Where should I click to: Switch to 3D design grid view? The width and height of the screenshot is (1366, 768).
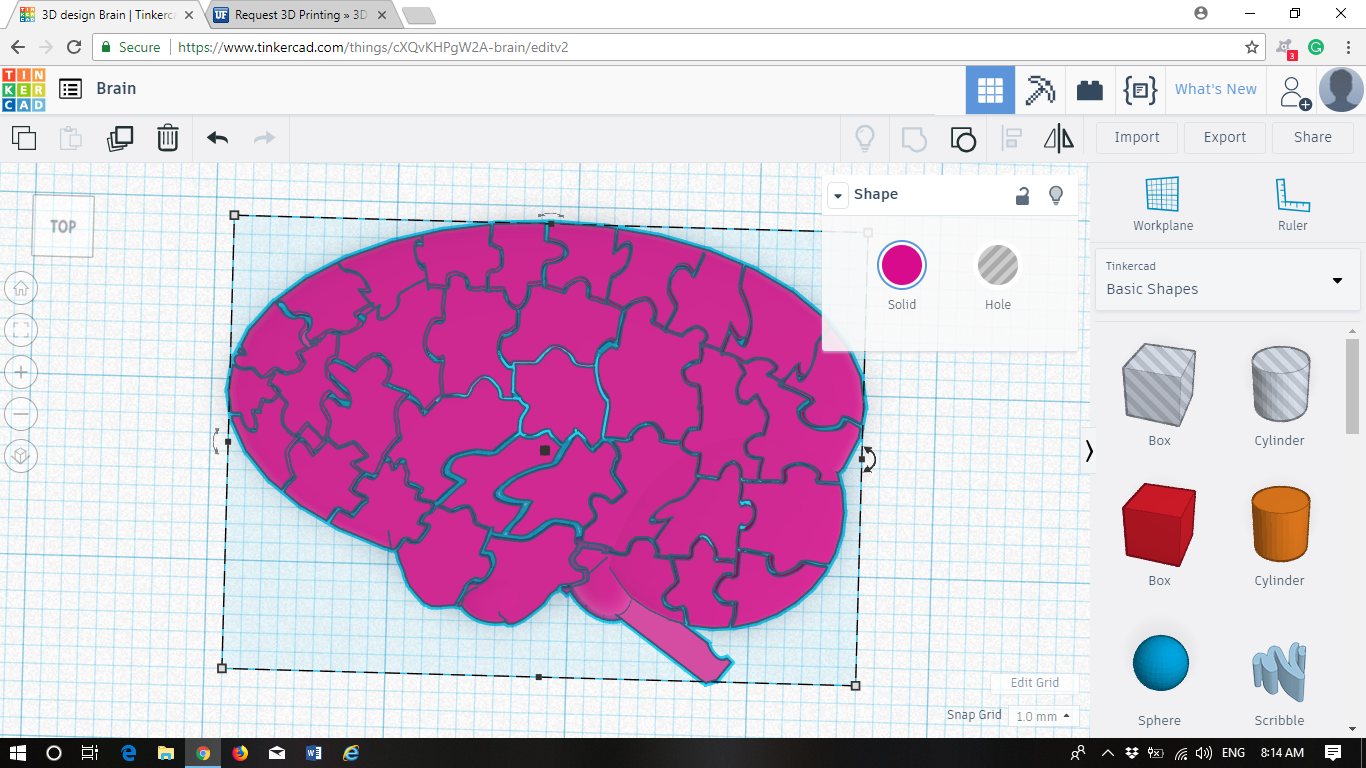[x=990, y=90]
